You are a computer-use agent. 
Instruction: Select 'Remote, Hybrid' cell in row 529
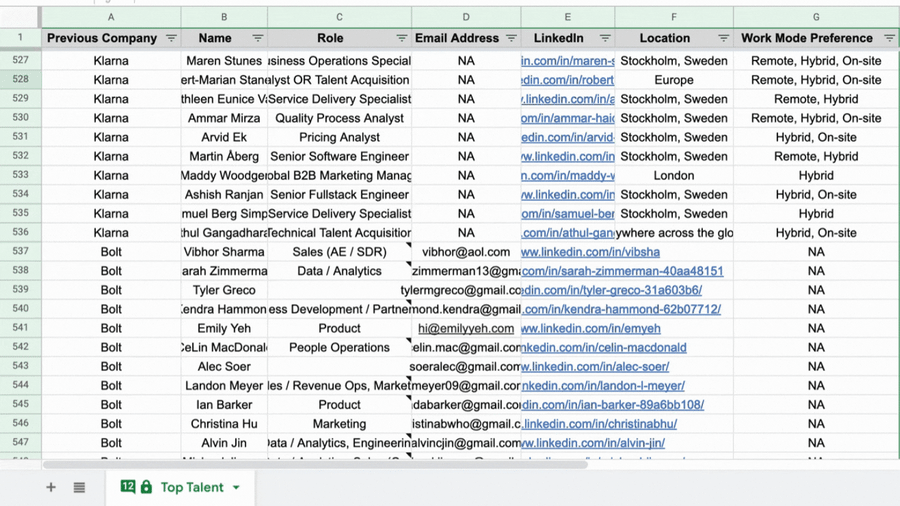(816, 99)
